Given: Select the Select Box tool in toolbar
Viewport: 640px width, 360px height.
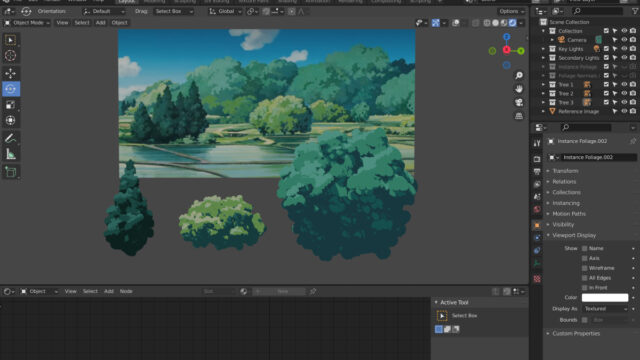Looking at the screenshot, I should (x=11, y=40).
